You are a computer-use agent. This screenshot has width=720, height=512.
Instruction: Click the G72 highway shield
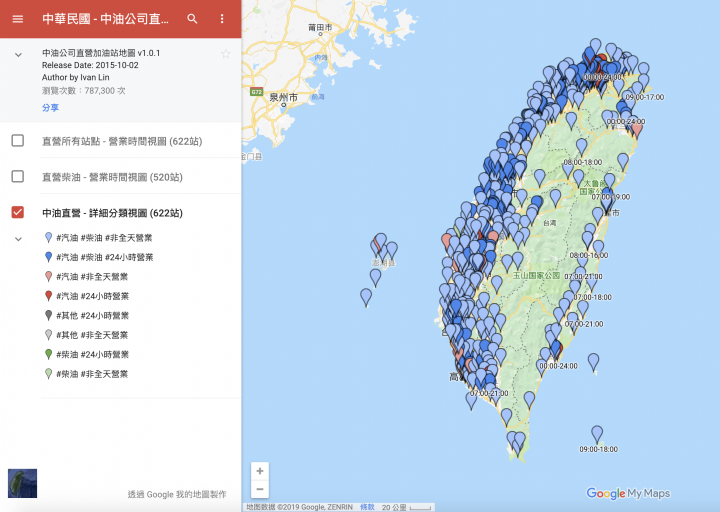point(256,92)
